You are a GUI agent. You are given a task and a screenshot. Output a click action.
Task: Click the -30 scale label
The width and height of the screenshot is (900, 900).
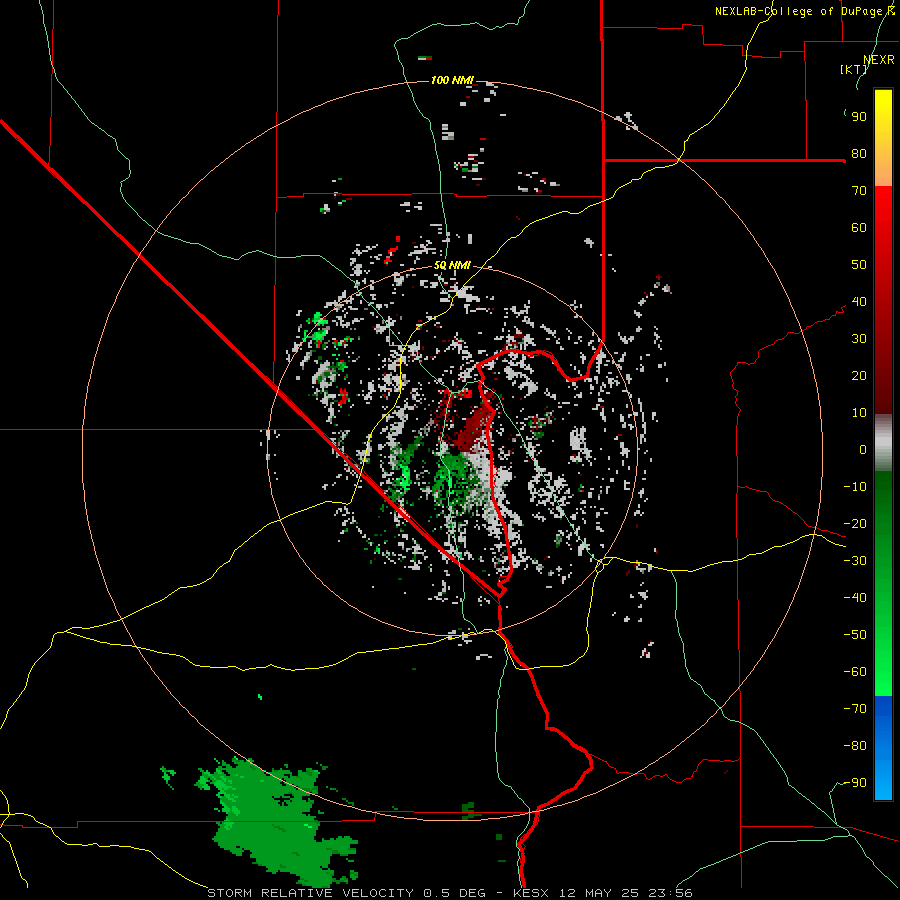(x=855, y=561)
